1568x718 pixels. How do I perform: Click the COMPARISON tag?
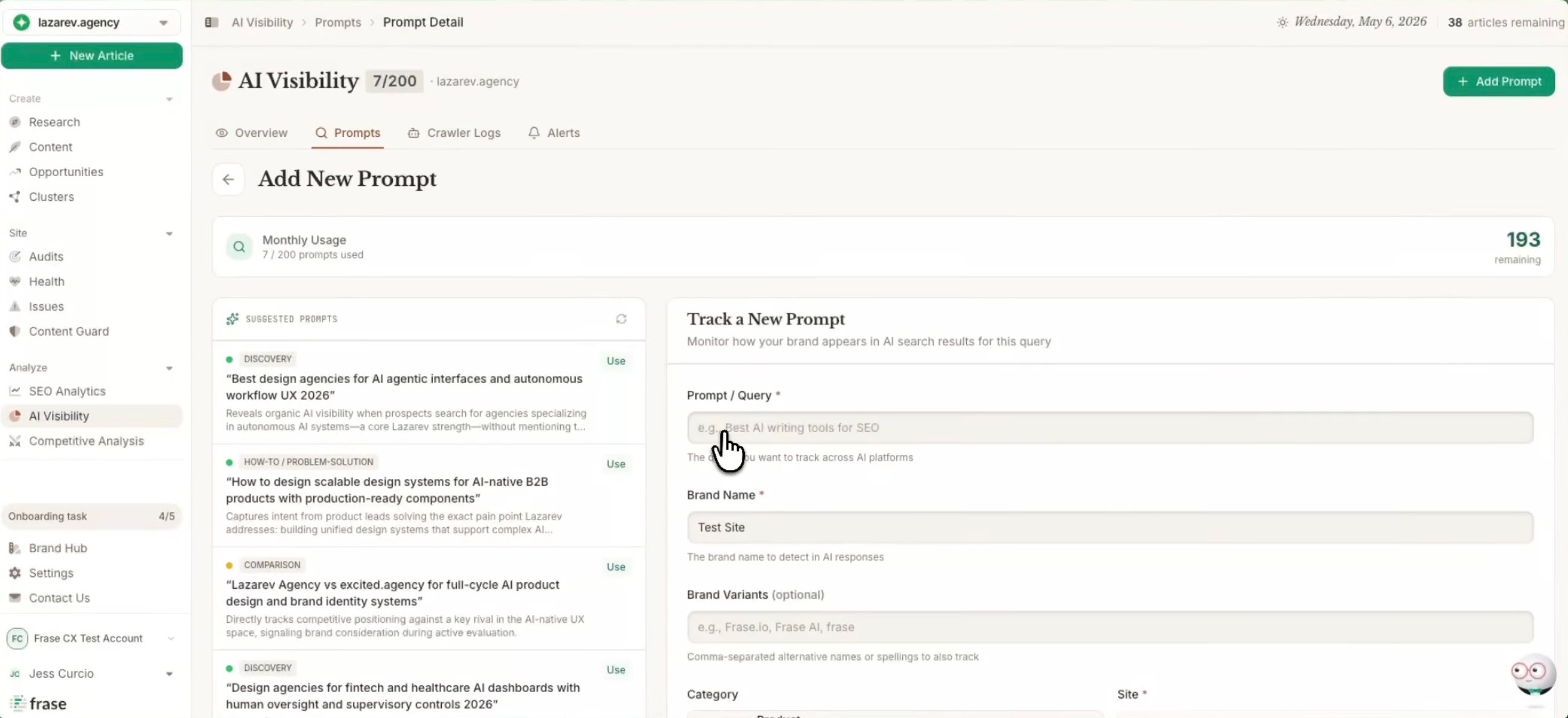pyautogui.click(x=272, y=565)
